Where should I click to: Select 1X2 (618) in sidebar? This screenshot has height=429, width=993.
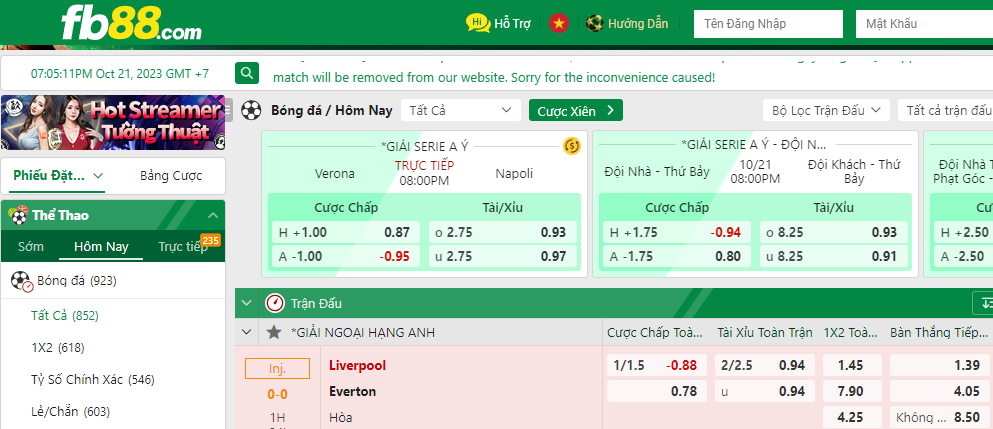click(58, 348)
